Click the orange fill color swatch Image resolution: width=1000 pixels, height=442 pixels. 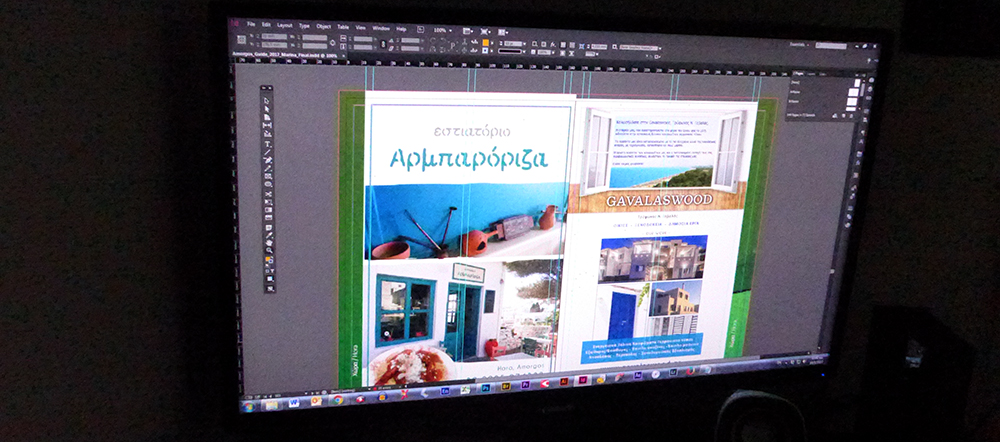[x=486, y=42]
